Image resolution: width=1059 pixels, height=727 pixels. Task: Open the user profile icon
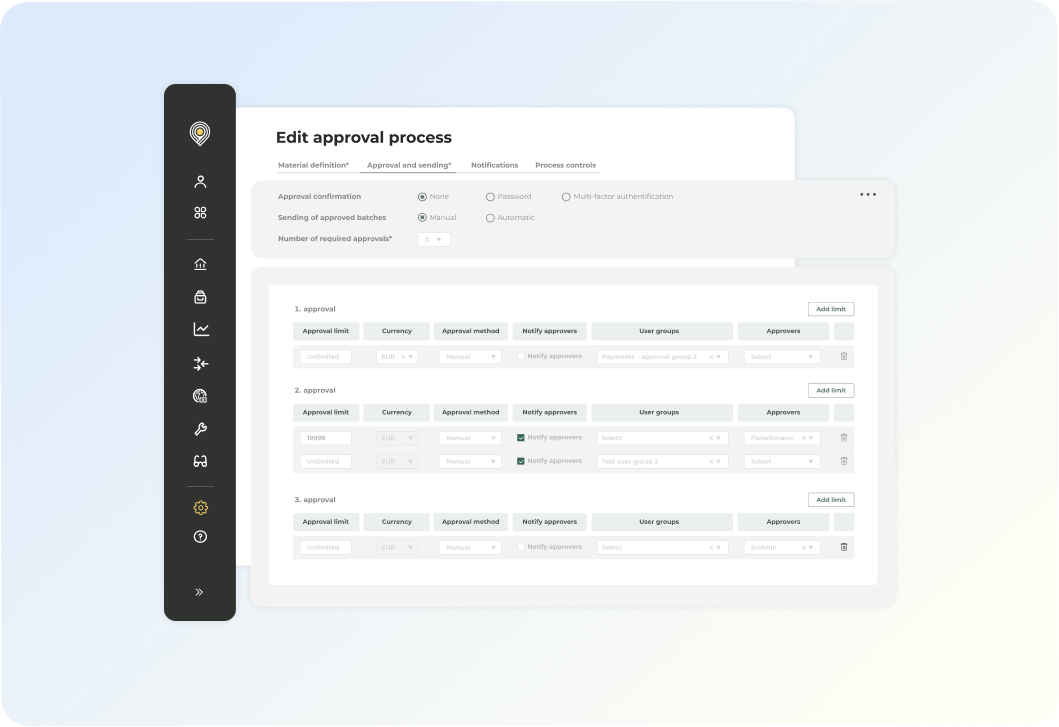tap(200, 182)
